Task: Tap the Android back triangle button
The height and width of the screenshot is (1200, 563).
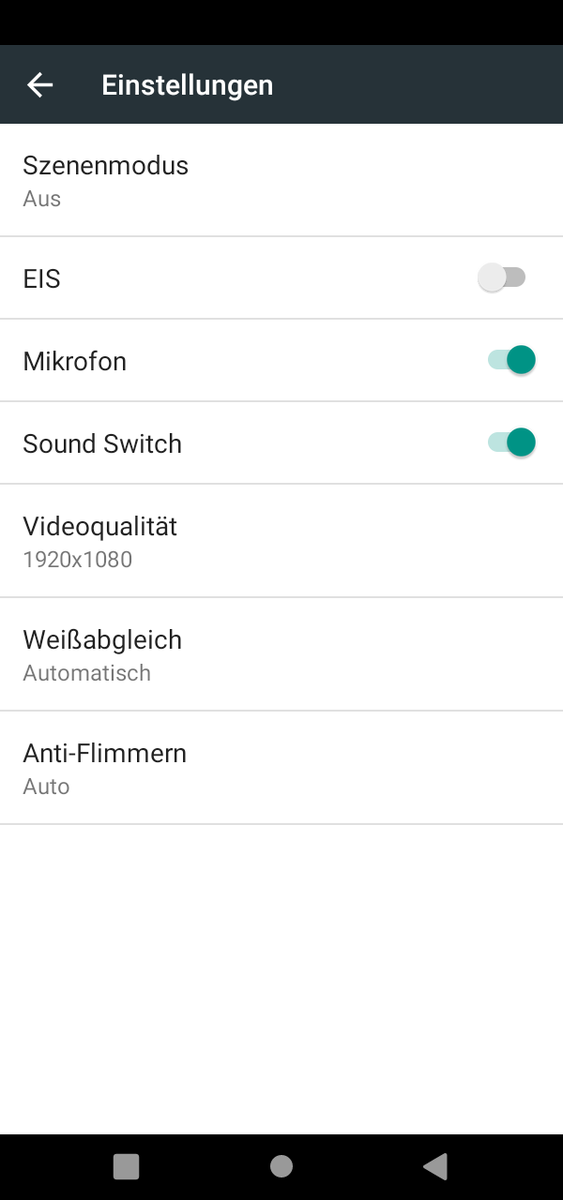Action: [x=435, y=1166]
